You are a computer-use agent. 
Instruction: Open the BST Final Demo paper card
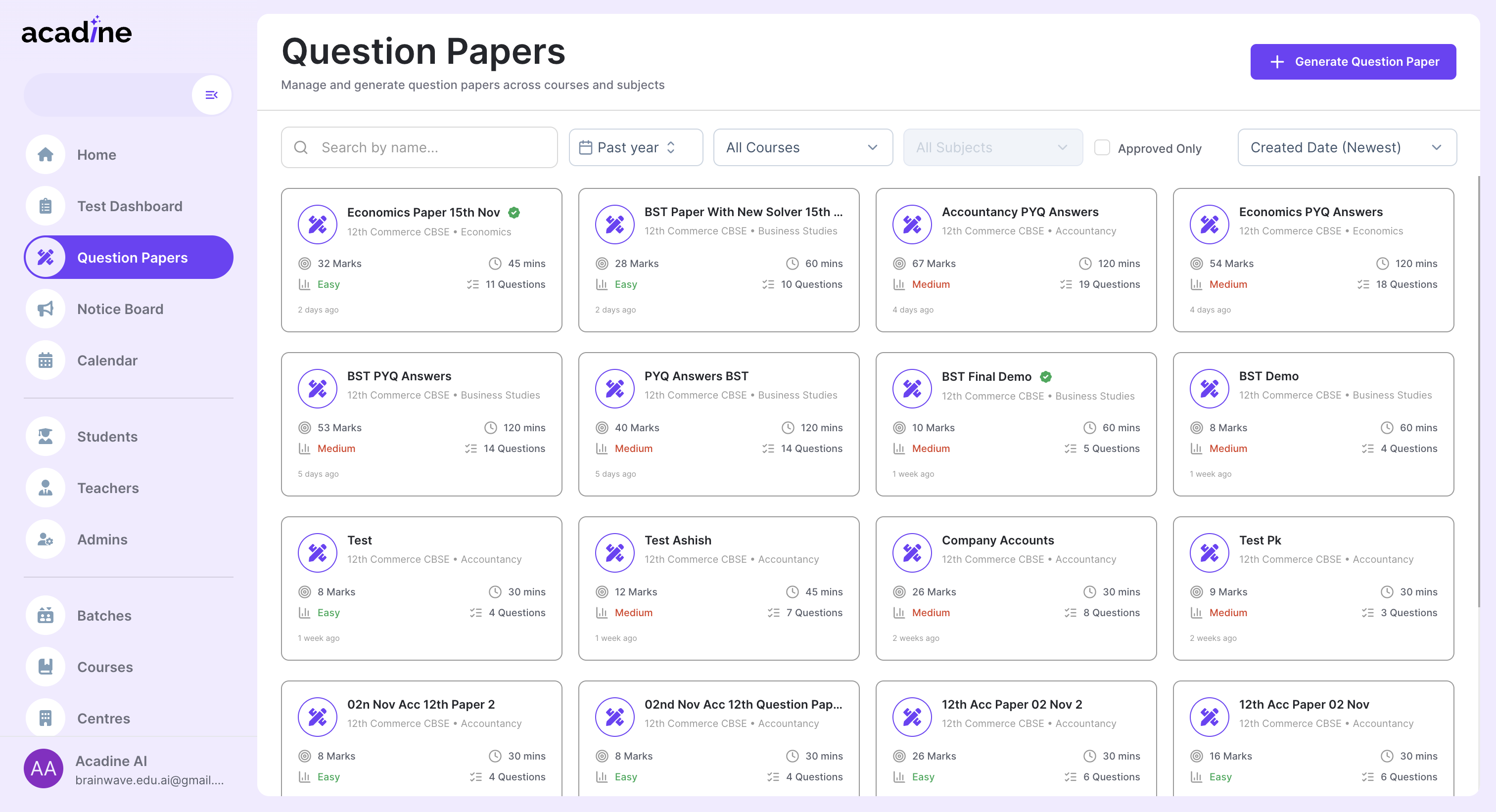(1016, 424)
